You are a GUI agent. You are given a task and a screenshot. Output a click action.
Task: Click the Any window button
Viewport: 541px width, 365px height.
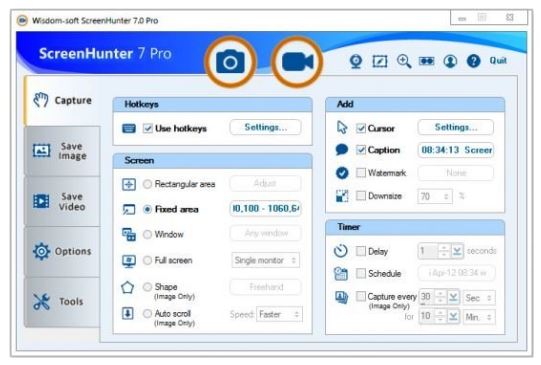(265, 234)
